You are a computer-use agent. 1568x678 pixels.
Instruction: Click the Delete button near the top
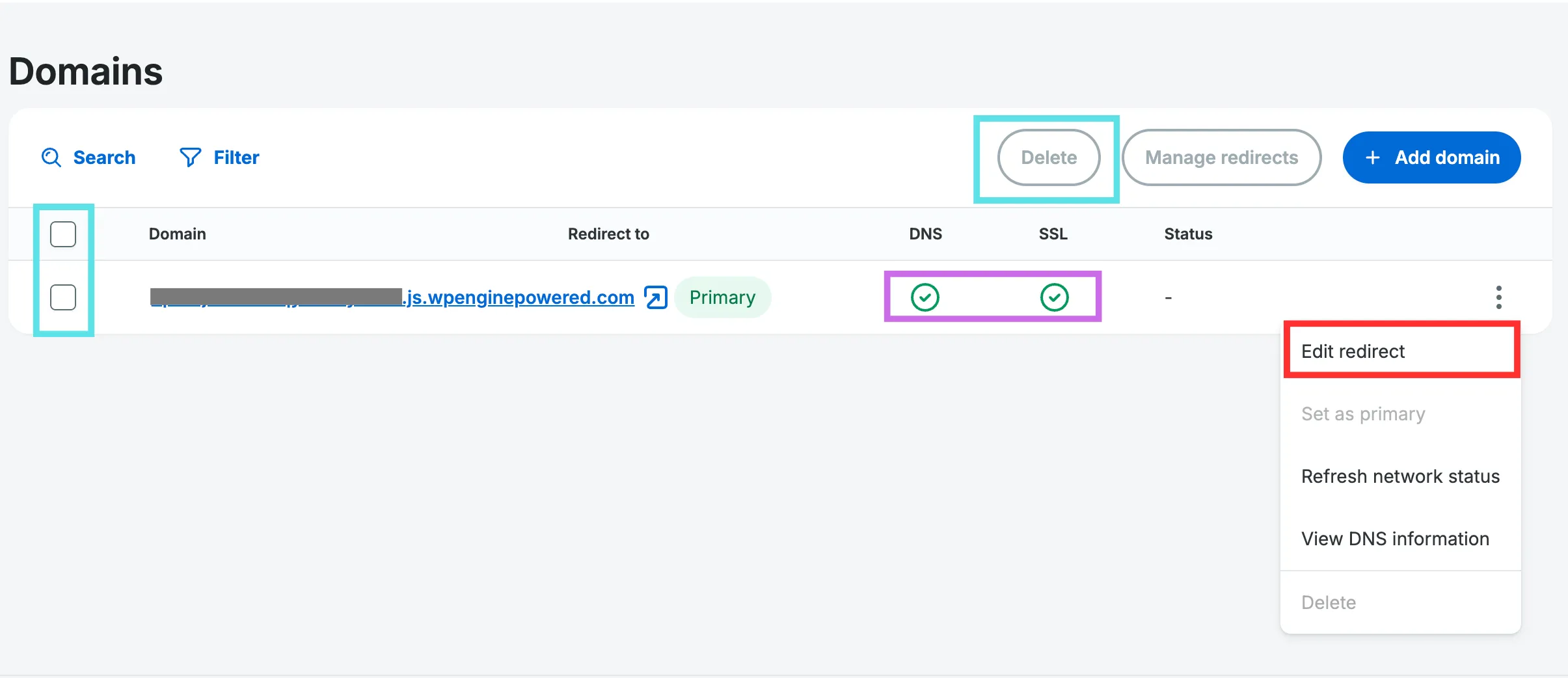(x=1048, y=157)
